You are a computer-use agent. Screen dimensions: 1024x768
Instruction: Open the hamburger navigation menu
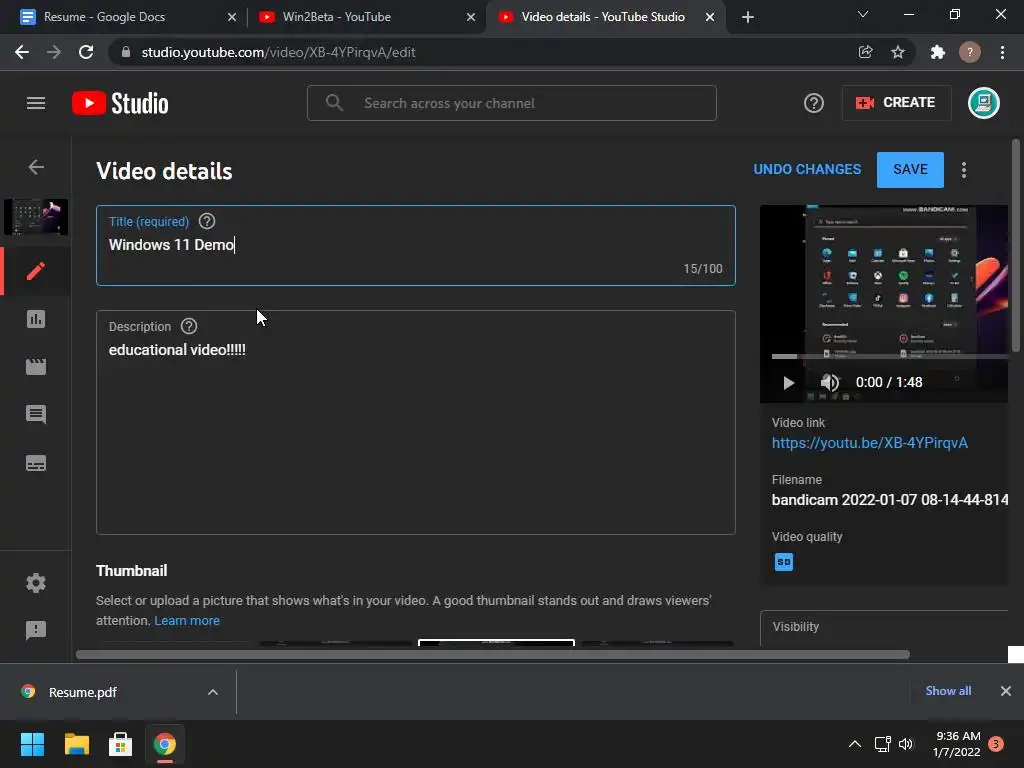(x=36, y=103)
